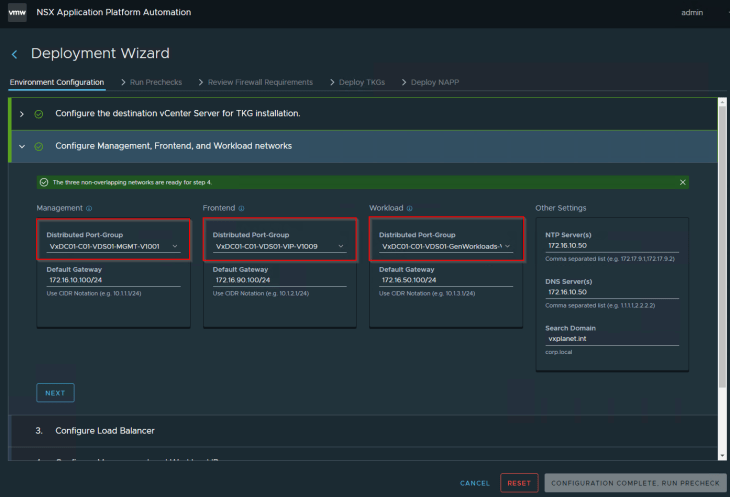This screenshot has height=497, width=730.
Task: Click the CANCEL link
Action: (475, 483)
